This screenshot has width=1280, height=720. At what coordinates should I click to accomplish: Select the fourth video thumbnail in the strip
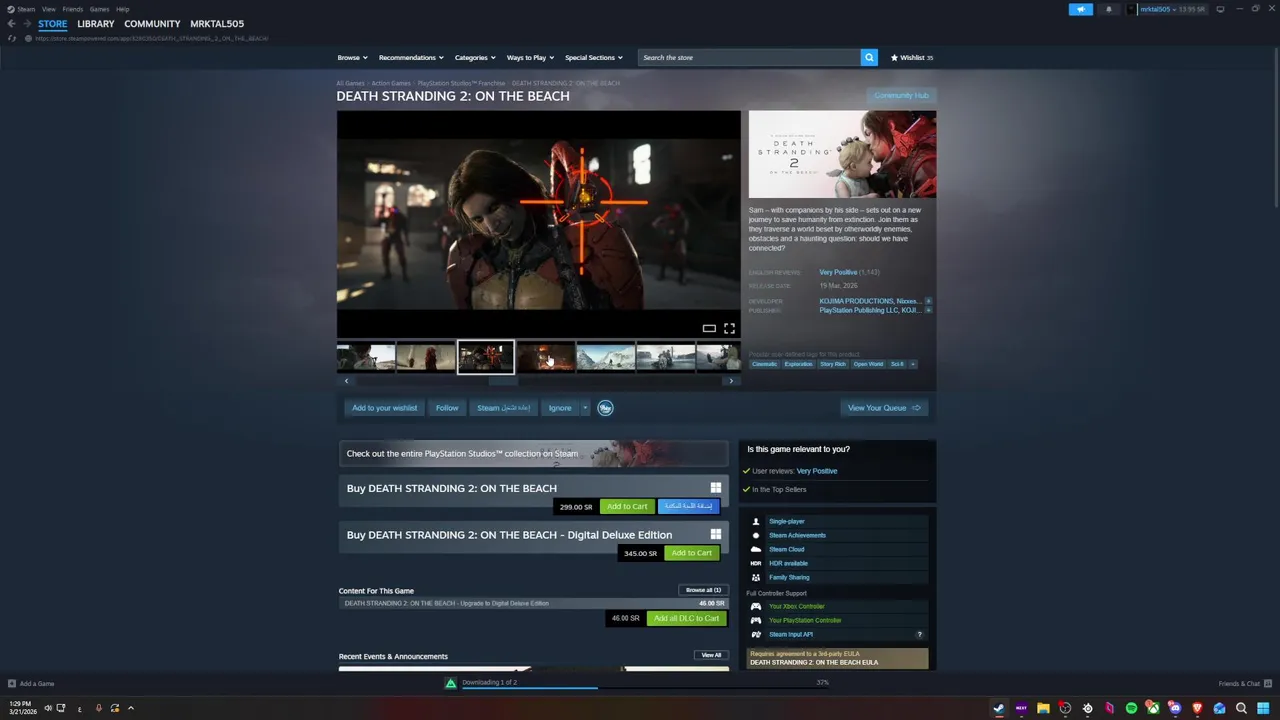click(546, 357)
